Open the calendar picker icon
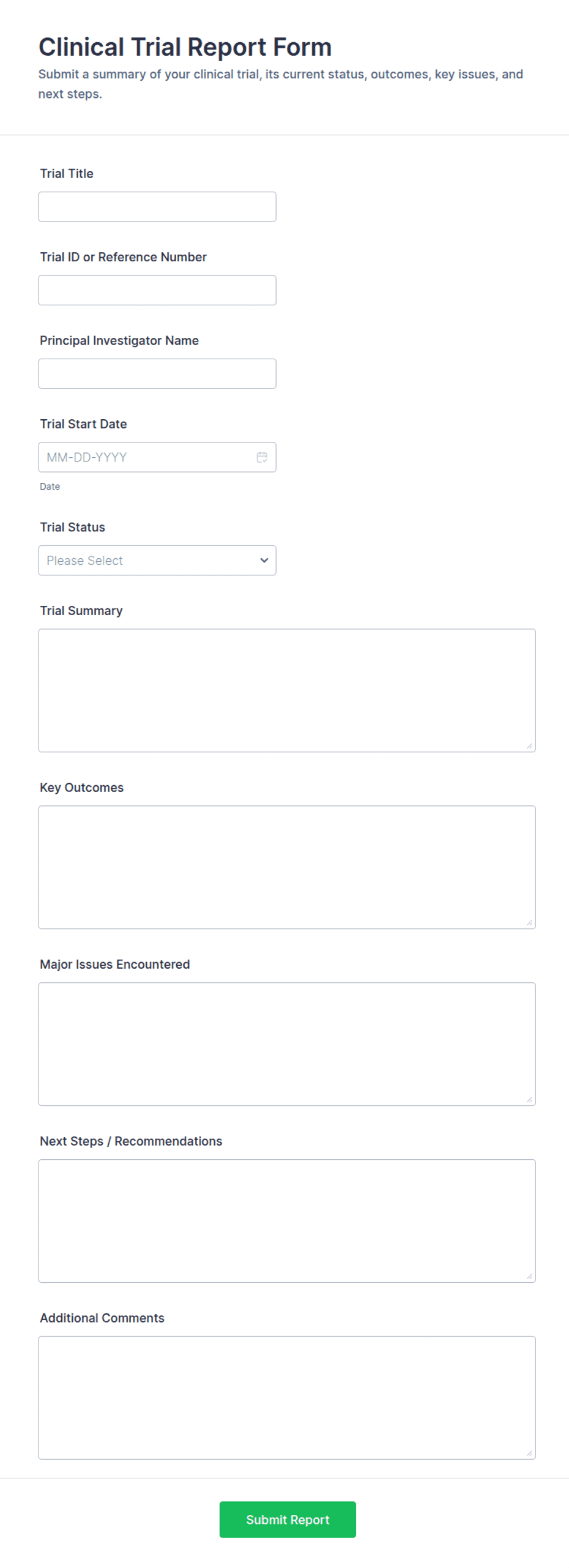Viewport: 569px width, 1568px height. tap(262, 457)
